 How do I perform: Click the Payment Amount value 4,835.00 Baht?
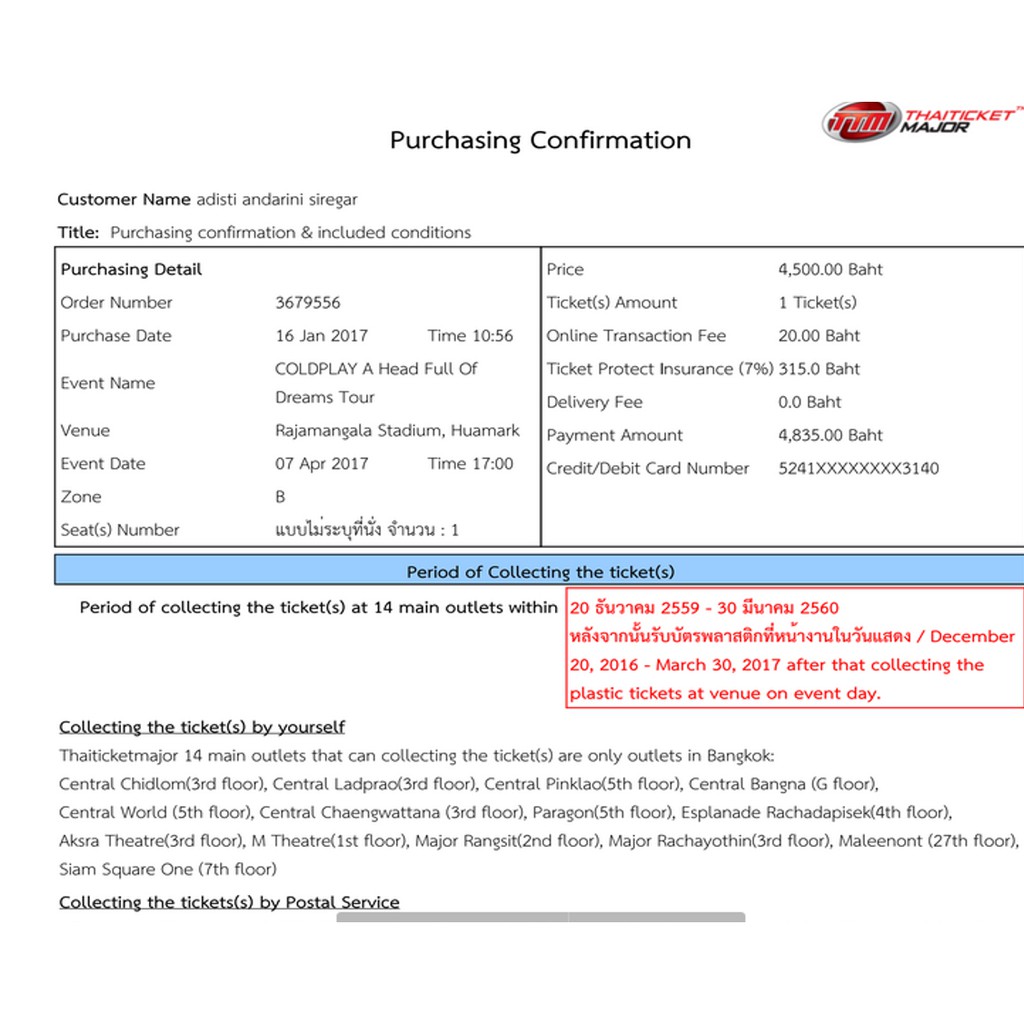click(x=830, y=435)
